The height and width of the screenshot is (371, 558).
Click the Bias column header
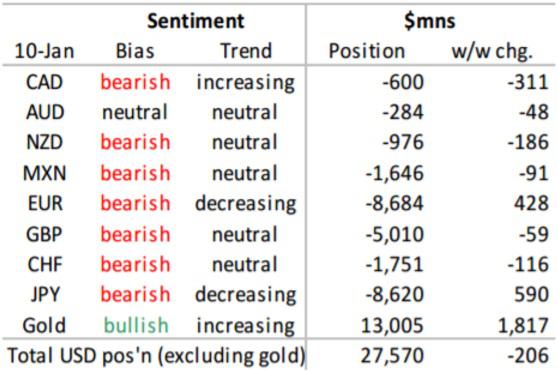pos(135,51)
